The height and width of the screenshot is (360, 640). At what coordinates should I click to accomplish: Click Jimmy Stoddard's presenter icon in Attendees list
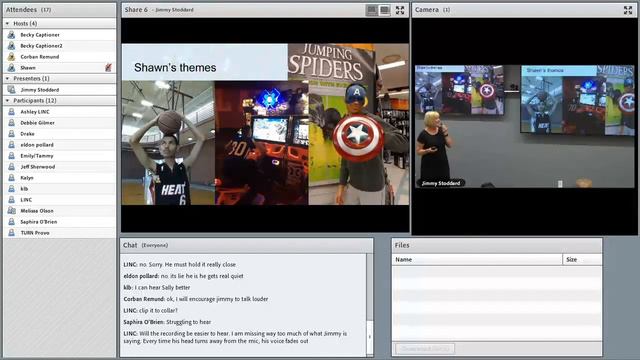pos(11,89)
